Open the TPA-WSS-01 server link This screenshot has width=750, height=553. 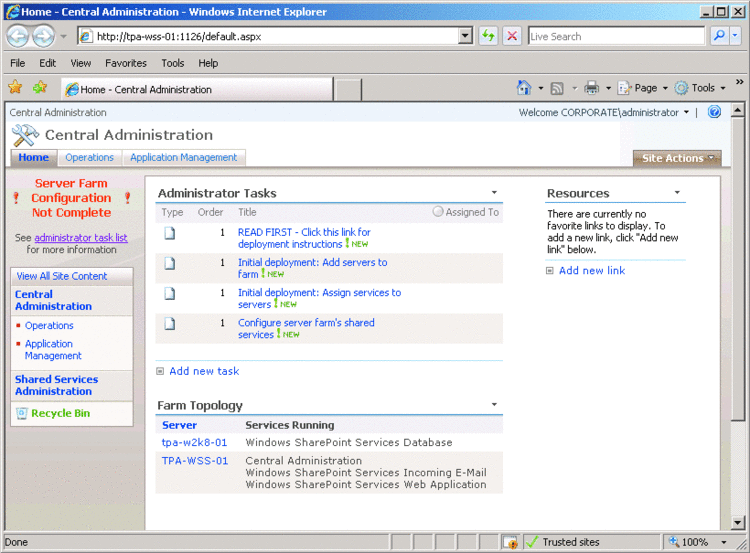[x=195, y=461]
